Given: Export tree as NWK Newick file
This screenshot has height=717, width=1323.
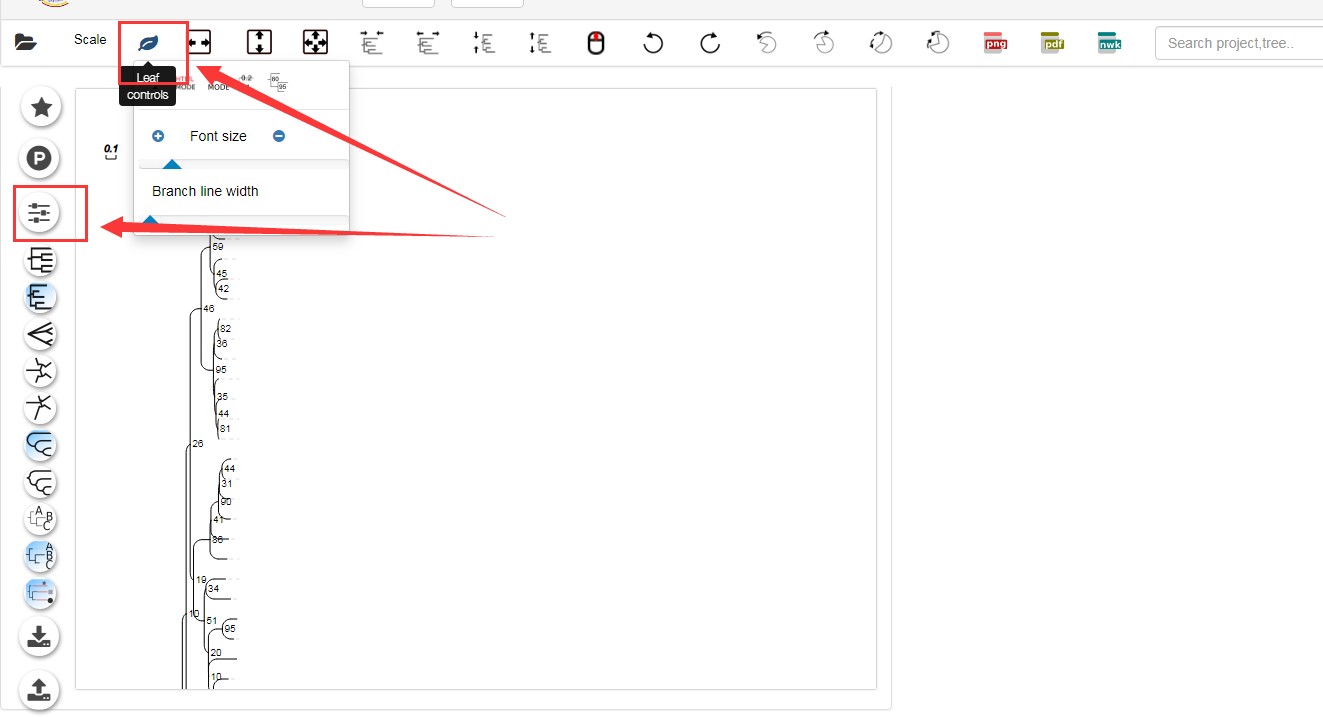Looking at the screenshot, I should pos(1109,43).
